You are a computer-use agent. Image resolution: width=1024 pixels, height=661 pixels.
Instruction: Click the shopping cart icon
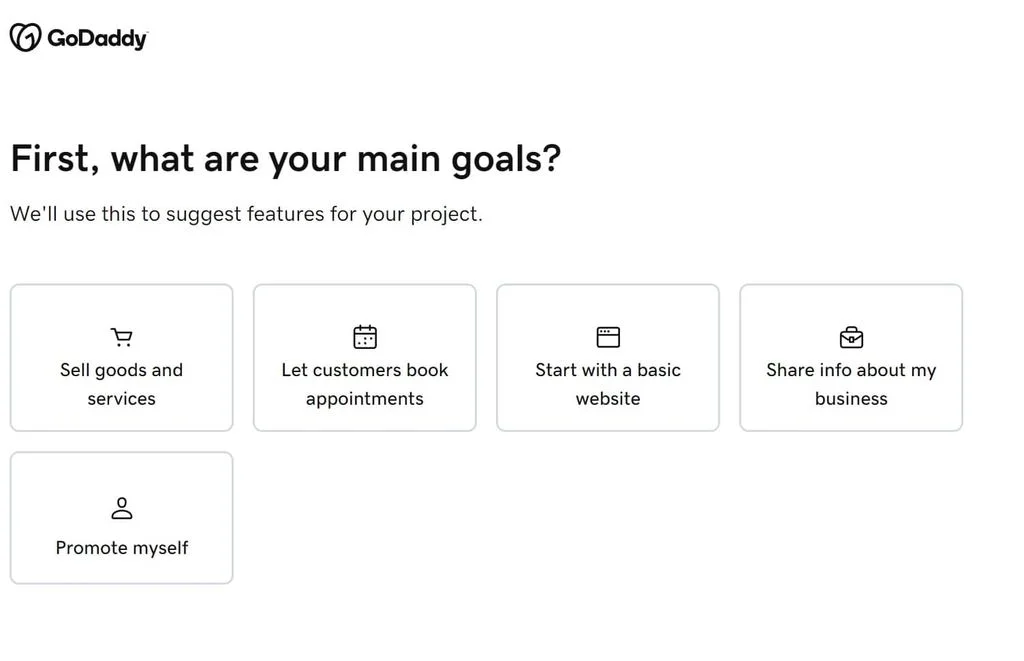pyautogui.click(x=121, y=336)
